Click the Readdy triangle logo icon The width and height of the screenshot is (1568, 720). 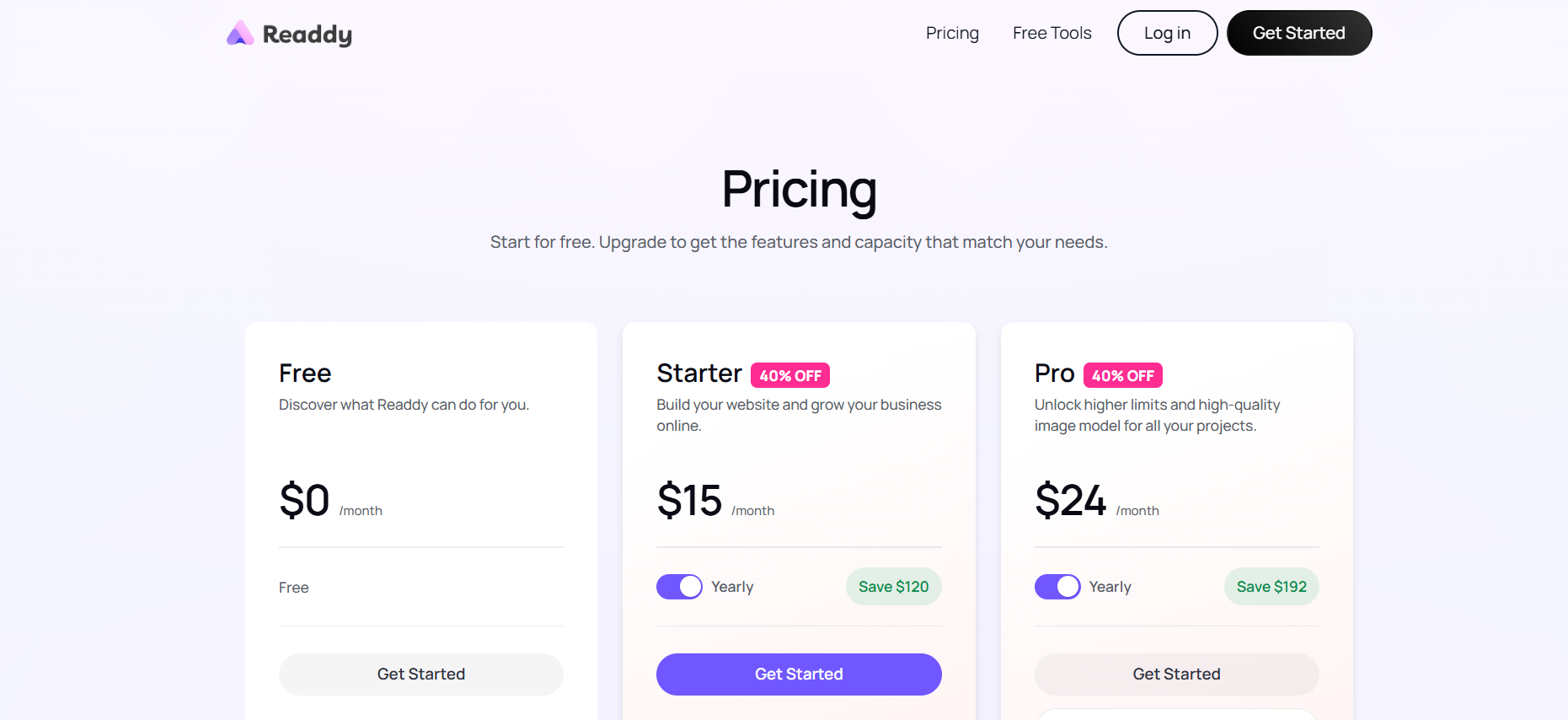click(x=240, y=34)
